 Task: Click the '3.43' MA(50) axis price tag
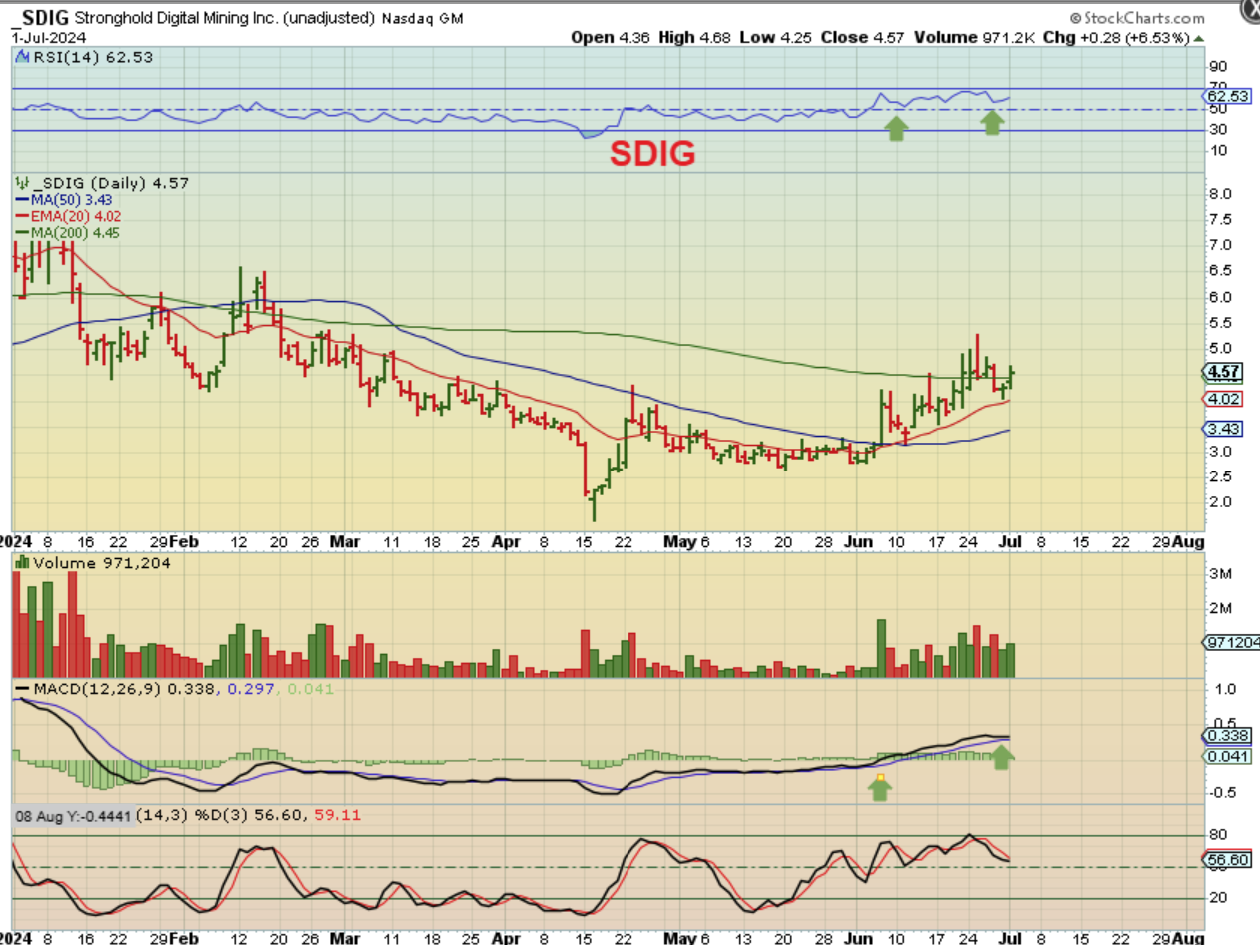click(1224, 428)
